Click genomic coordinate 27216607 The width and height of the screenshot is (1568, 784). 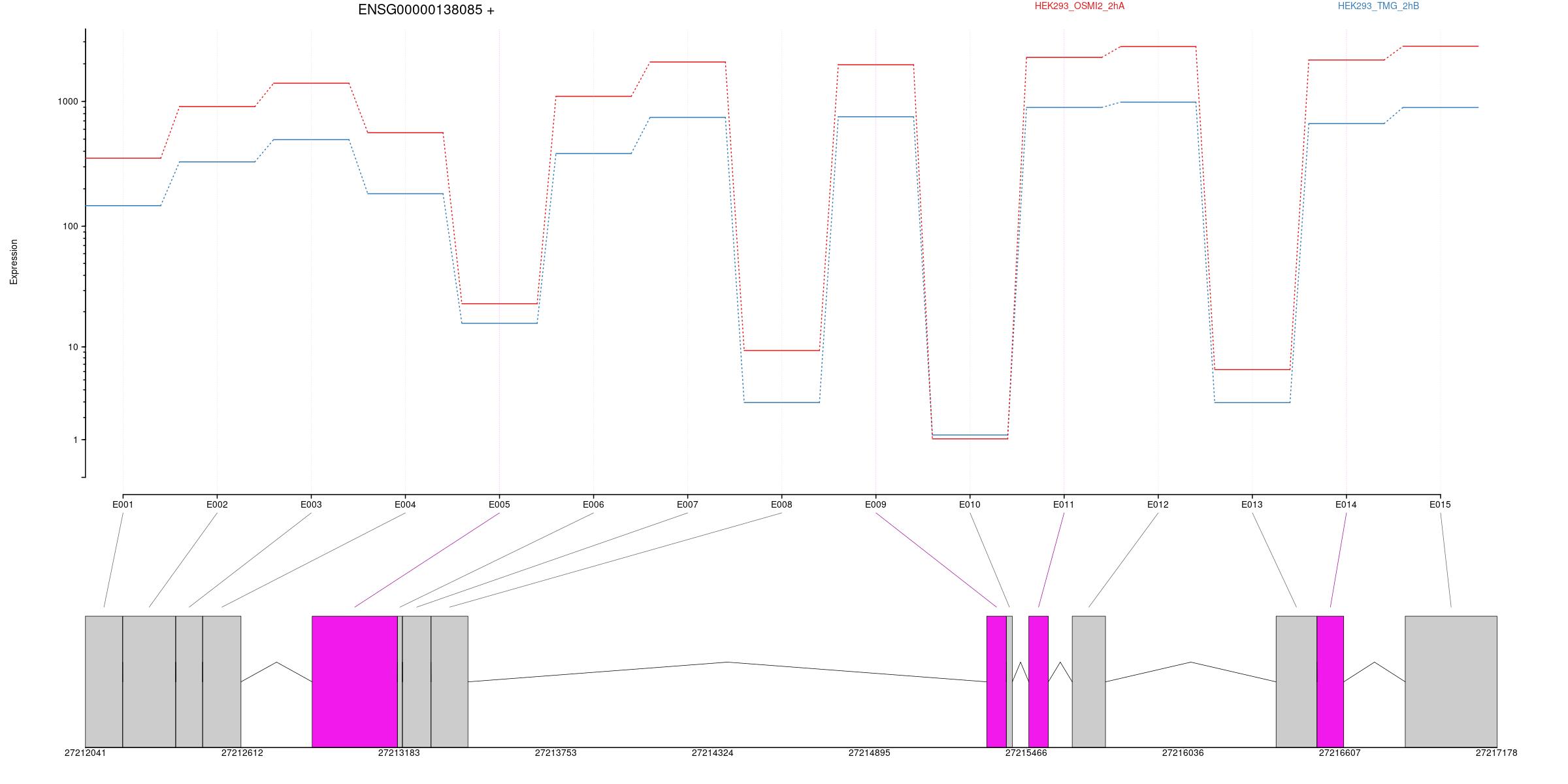pos(1339,753)
